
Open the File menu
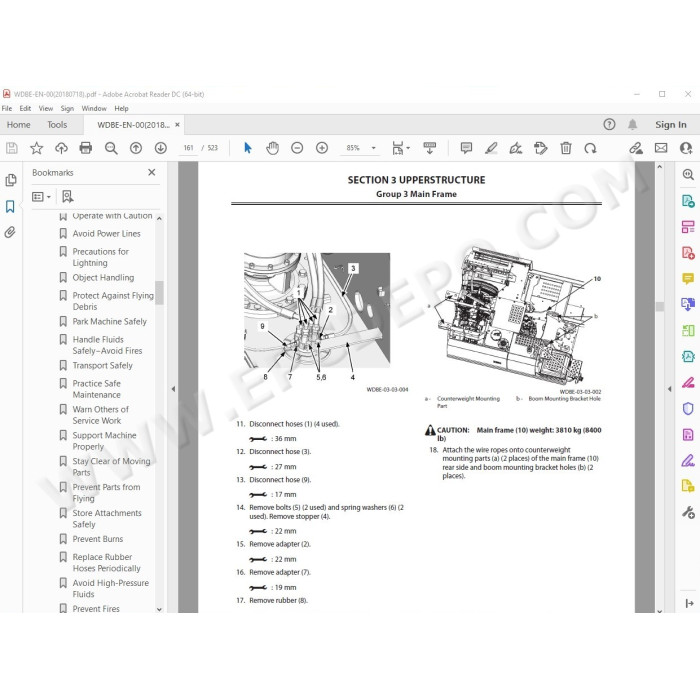click(7, 108)
